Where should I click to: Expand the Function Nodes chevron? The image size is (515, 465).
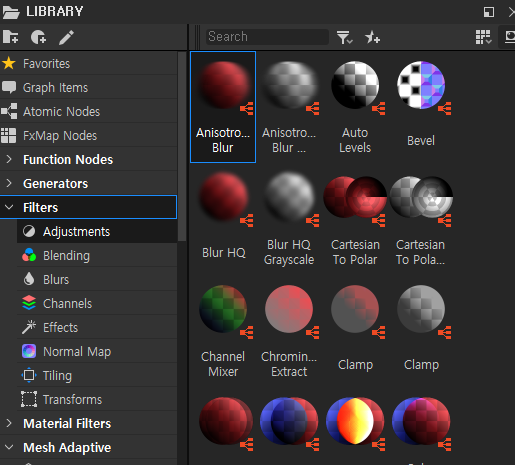pyautogui.click(x=9, y=159)
